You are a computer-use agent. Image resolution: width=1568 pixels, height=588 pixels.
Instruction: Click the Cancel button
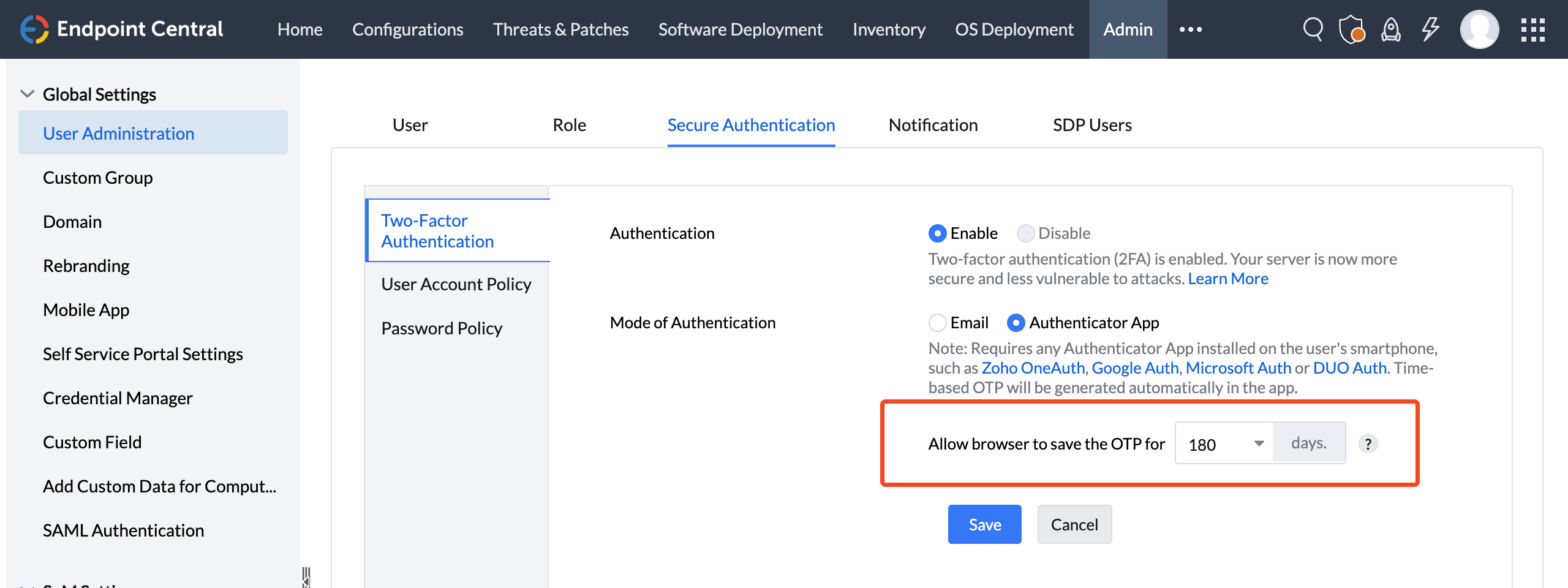[1074, 524]
